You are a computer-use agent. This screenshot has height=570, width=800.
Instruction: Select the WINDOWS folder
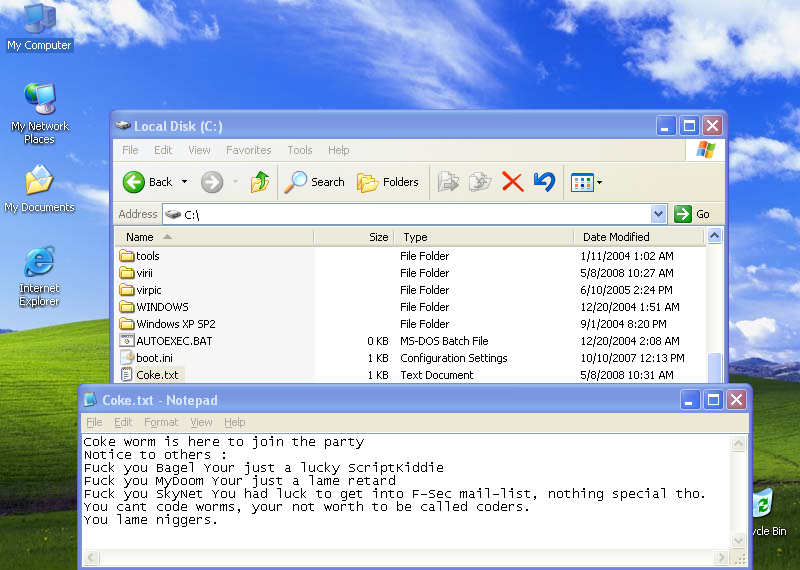click(x=154, y=307)
